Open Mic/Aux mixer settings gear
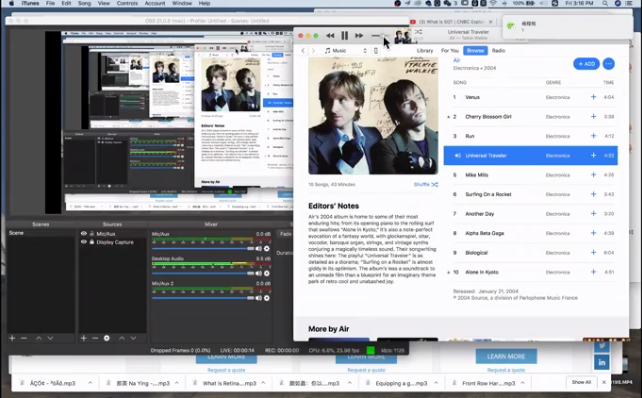 coord(267,249)
